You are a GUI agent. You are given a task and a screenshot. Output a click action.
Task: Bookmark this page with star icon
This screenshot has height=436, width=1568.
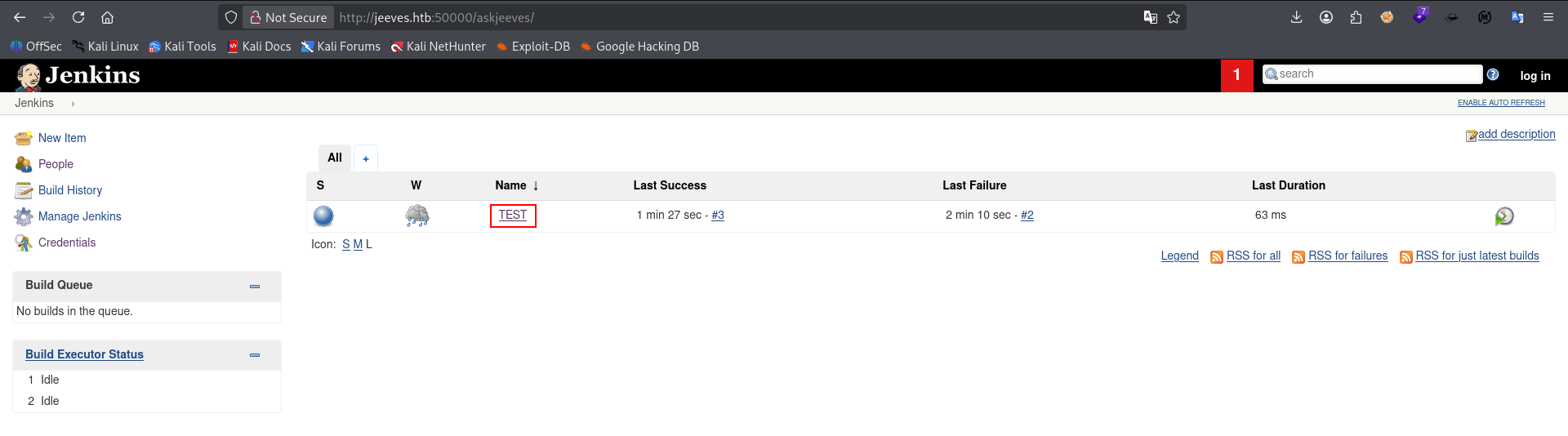(x=1174, y=17)
